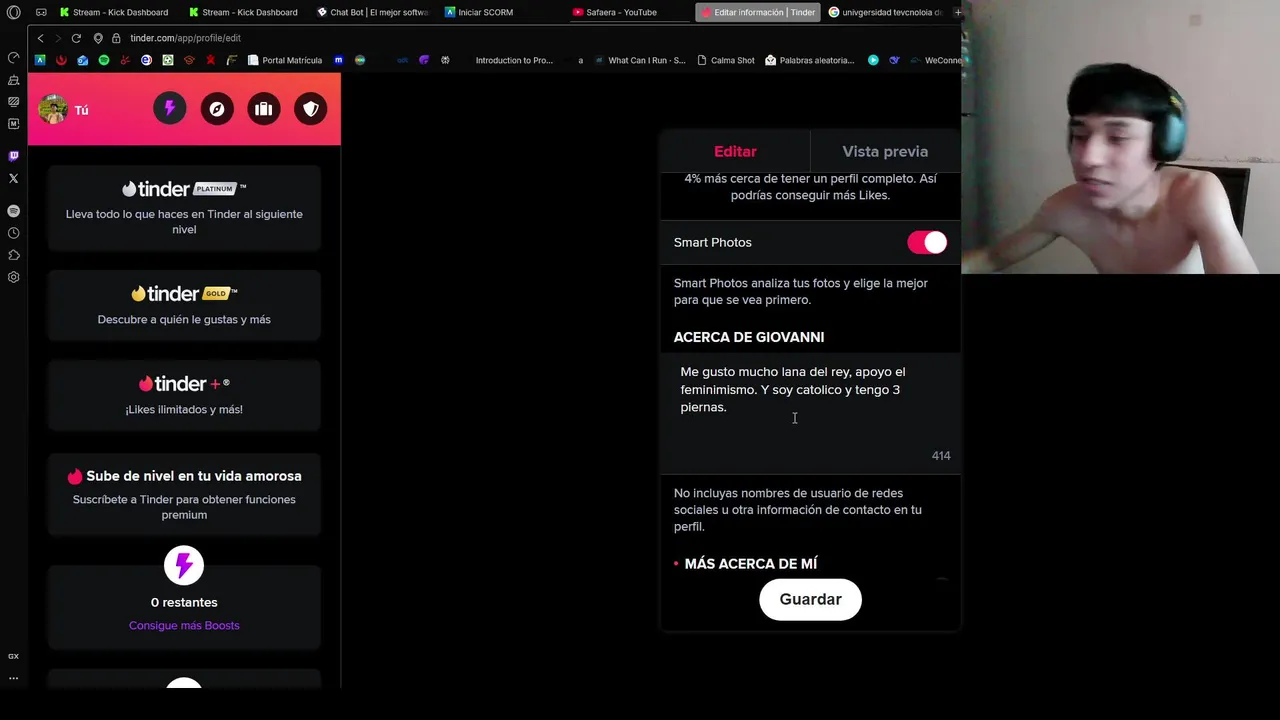Open the Spotify bookmark icon
Image resolution: width=1280 pixels, height=720 pixels.
pos(104,60)
